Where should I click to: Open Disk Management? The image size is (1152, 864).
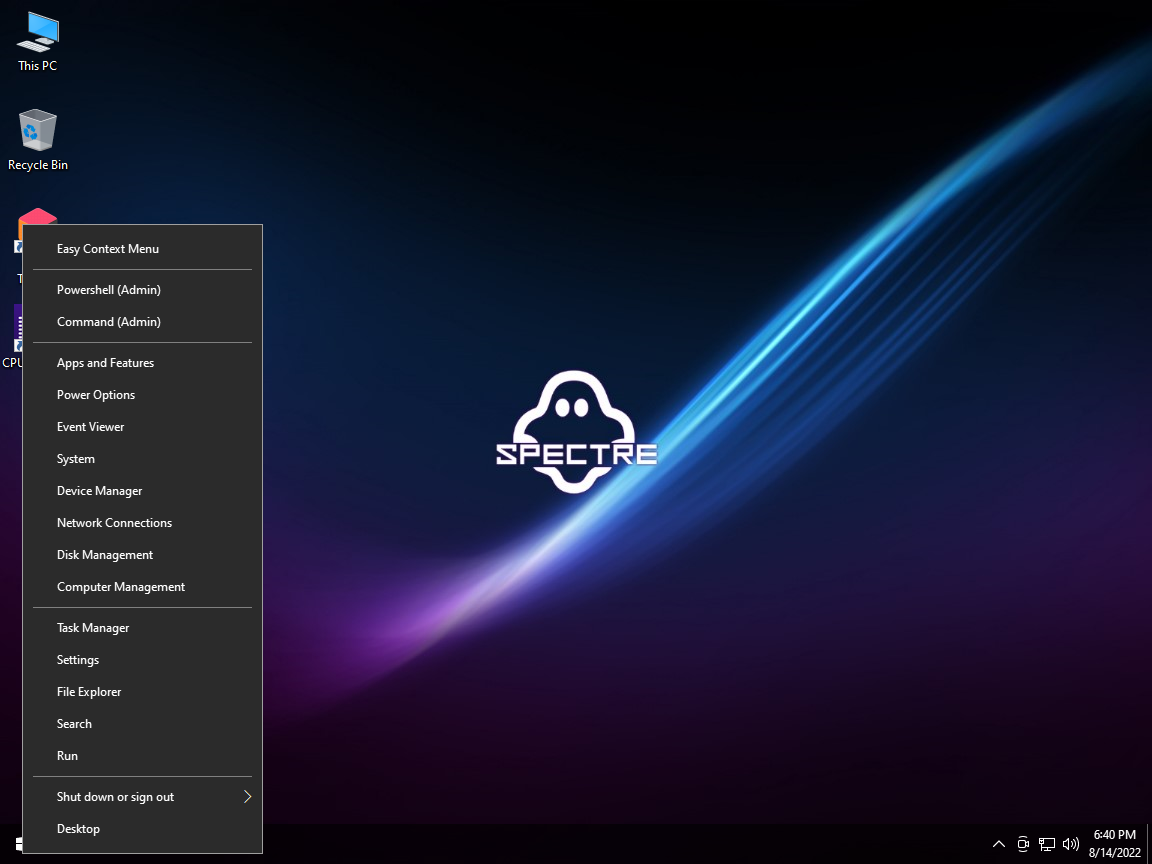[143, 555]
